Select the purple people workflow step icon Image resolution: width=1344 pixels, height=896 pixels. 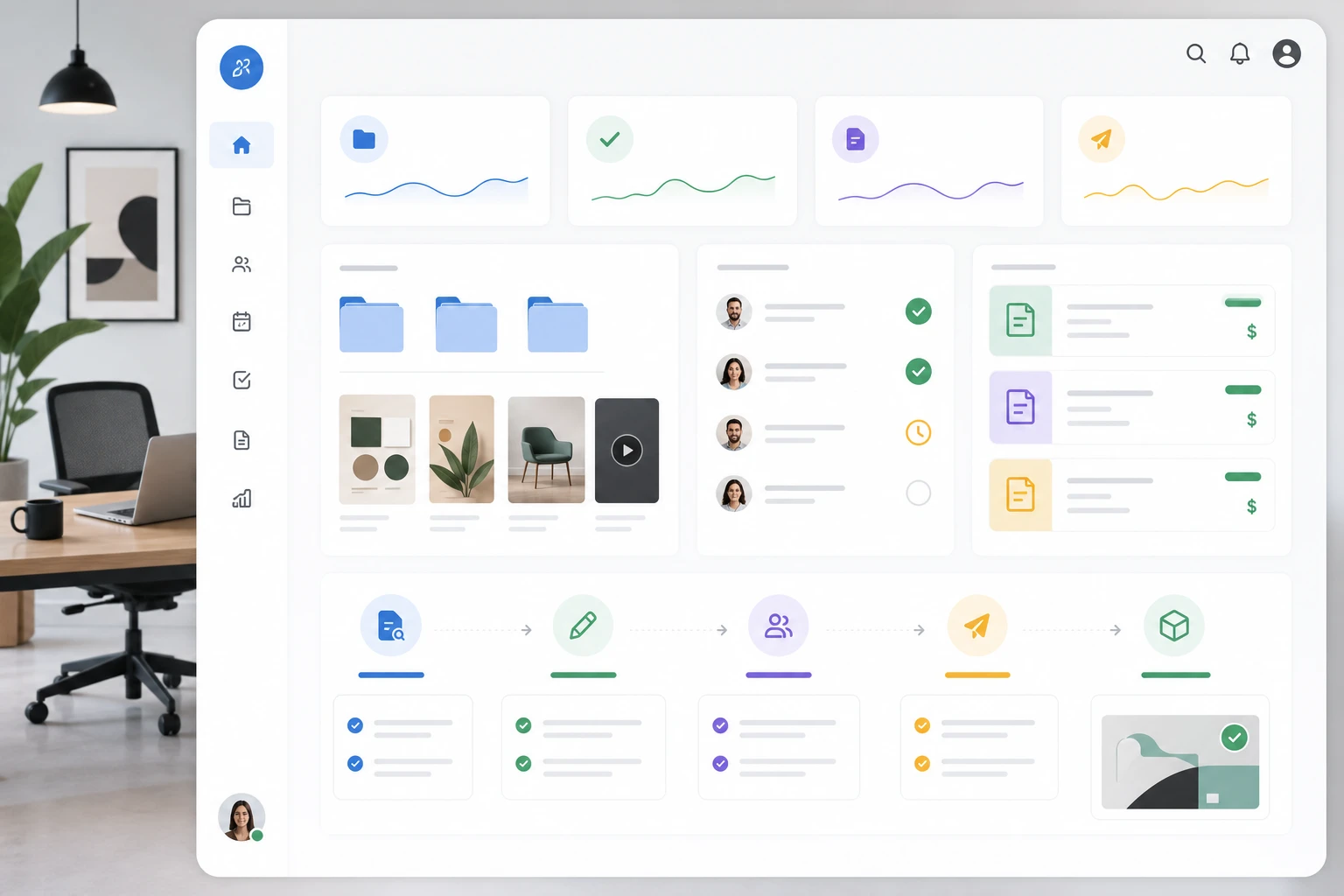coord(779,626)
